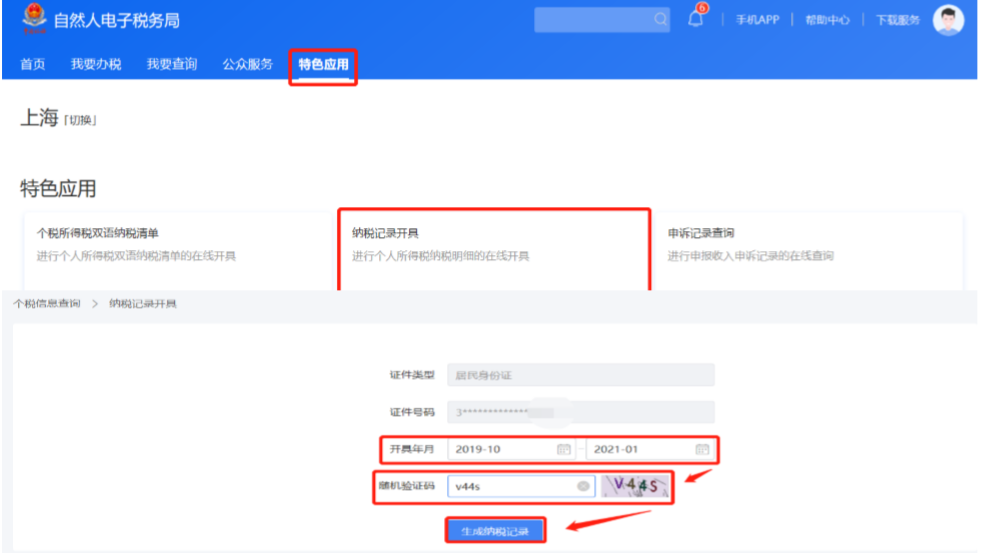Open the 我要办税 menu
This screenshot has width=993, height=553.
[96, 65]
